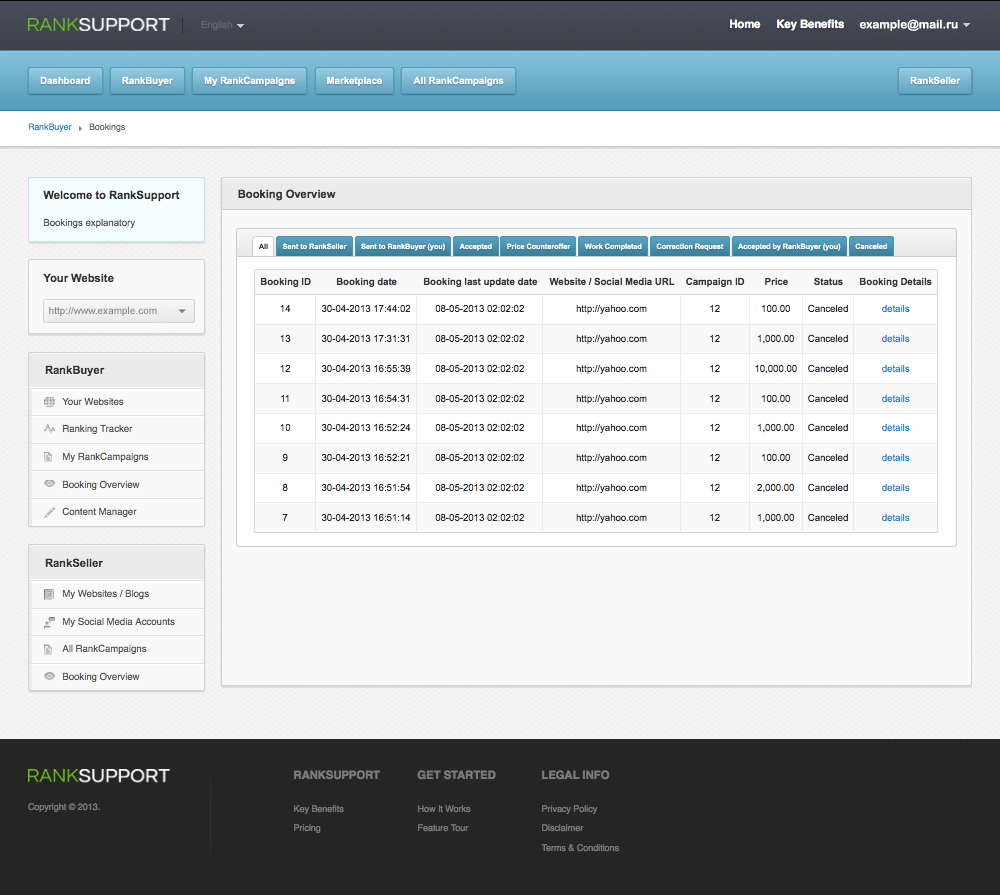Click the Booking ID column header
Viewport: 1000px width, 895px height.
tap(286, 282)
